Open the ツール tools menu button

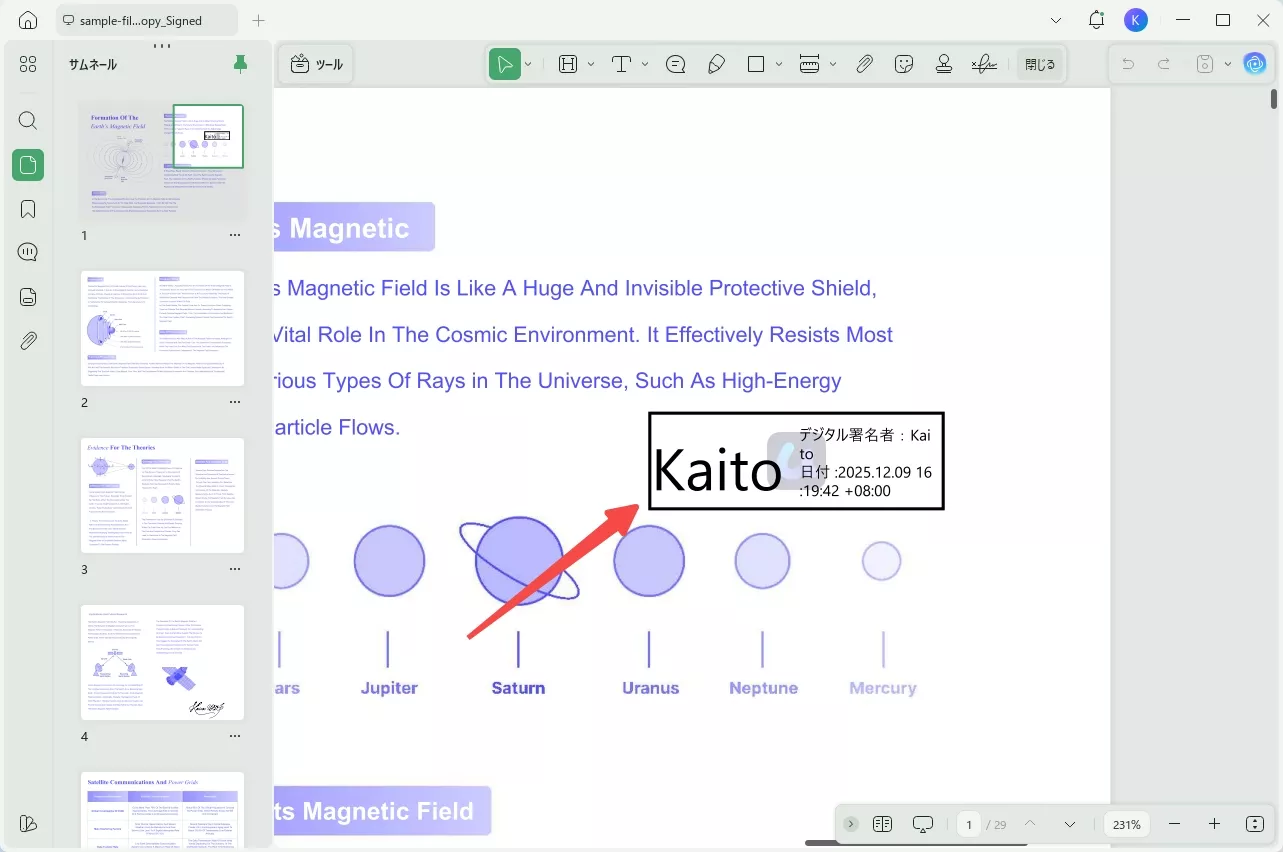point(316,64)
